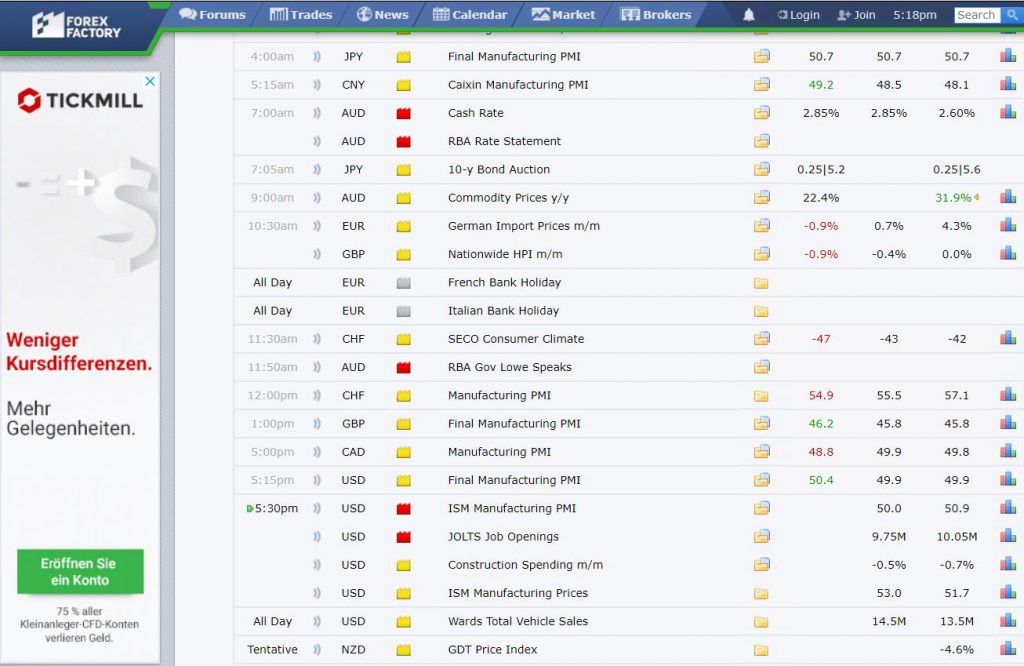Open the detail folder for SECO Consumer Climate
Image resolution: width=1024 pixels, height=666 pixels.
tap(762, 339)
